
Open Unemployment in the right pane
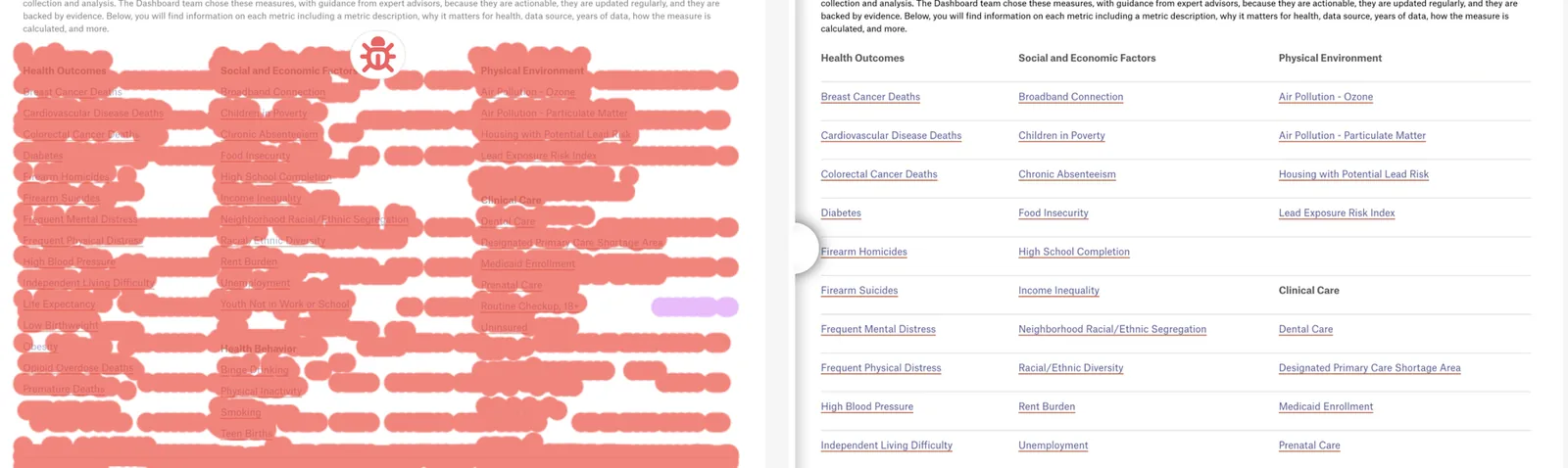click(1053, 445)
